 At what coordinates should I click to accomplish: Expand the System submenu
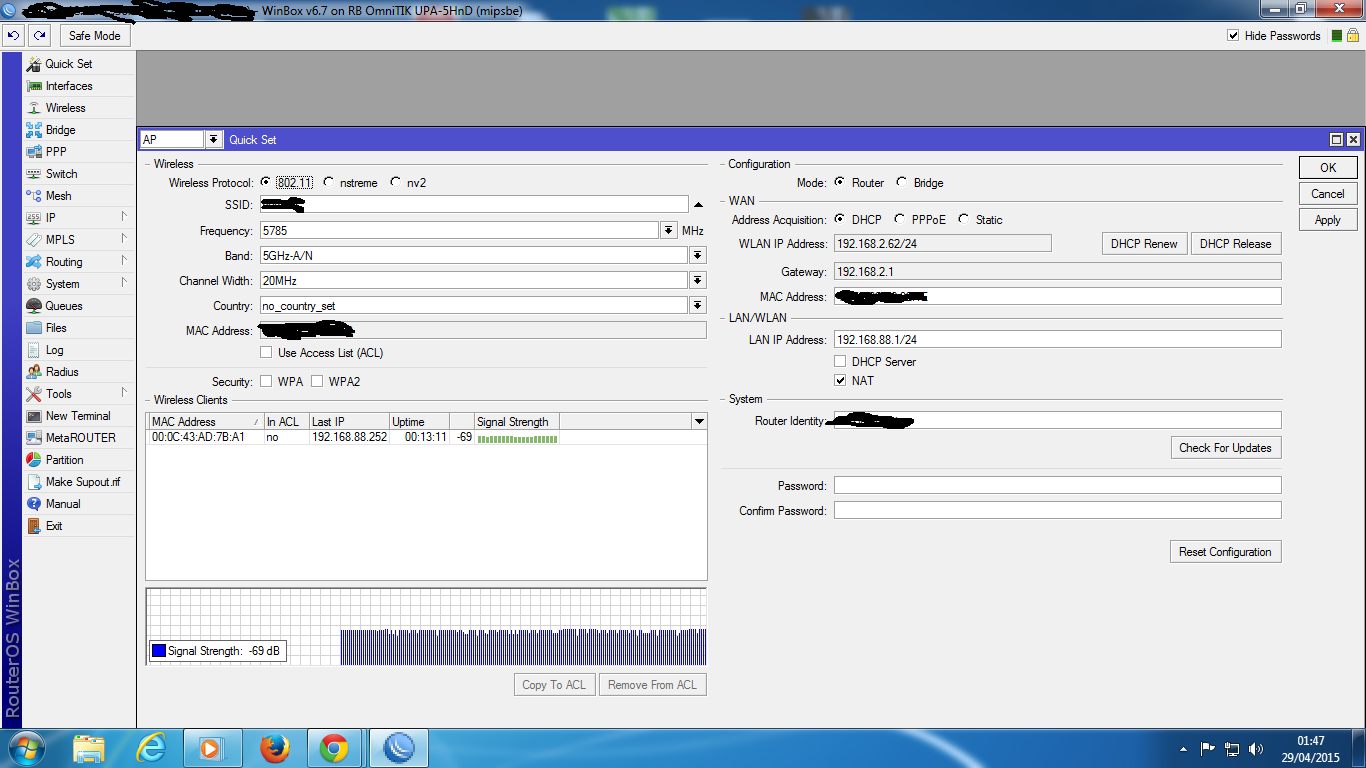coord(125,283)
